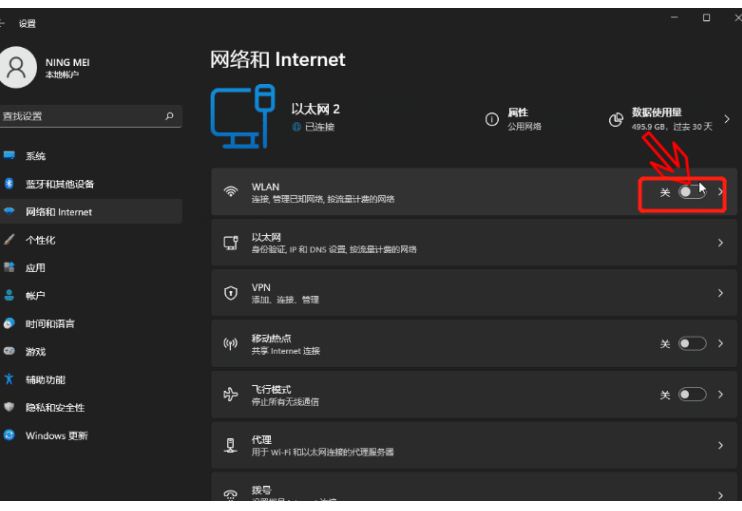Select Personalization (个性化) in sidebar
The image size is (742, 511).
pos(40,240)
